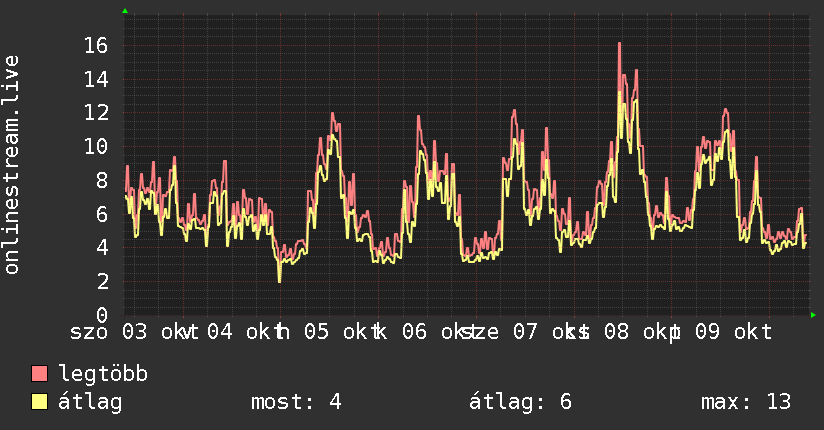The width and height of the screenshot is (824, 430).
Task: Click the átlag legend label beside the yellow swatch
Action: (x=90, y=402)
